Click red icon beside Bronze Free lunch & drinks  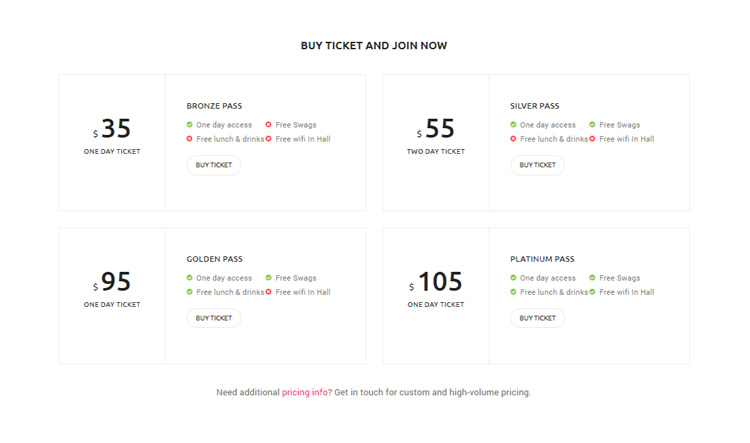pos(189,139)
